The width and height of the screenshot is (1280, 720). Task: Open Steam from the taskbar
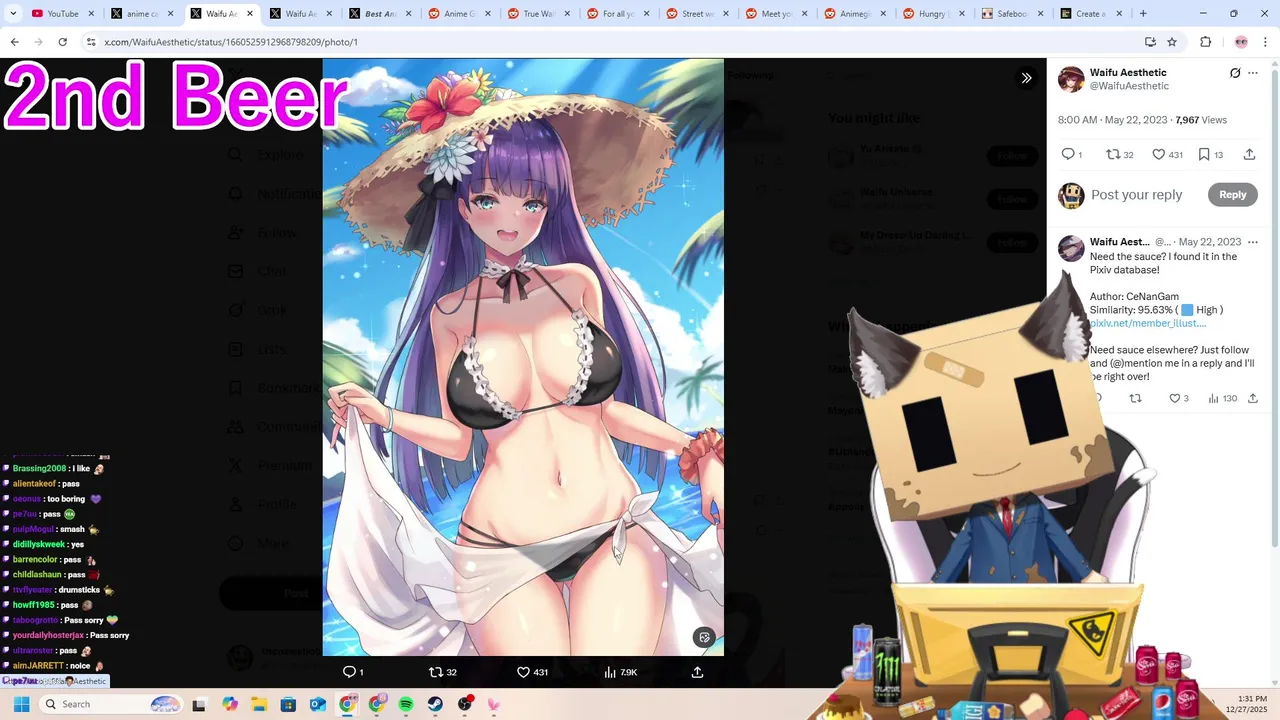pos(435,704)
